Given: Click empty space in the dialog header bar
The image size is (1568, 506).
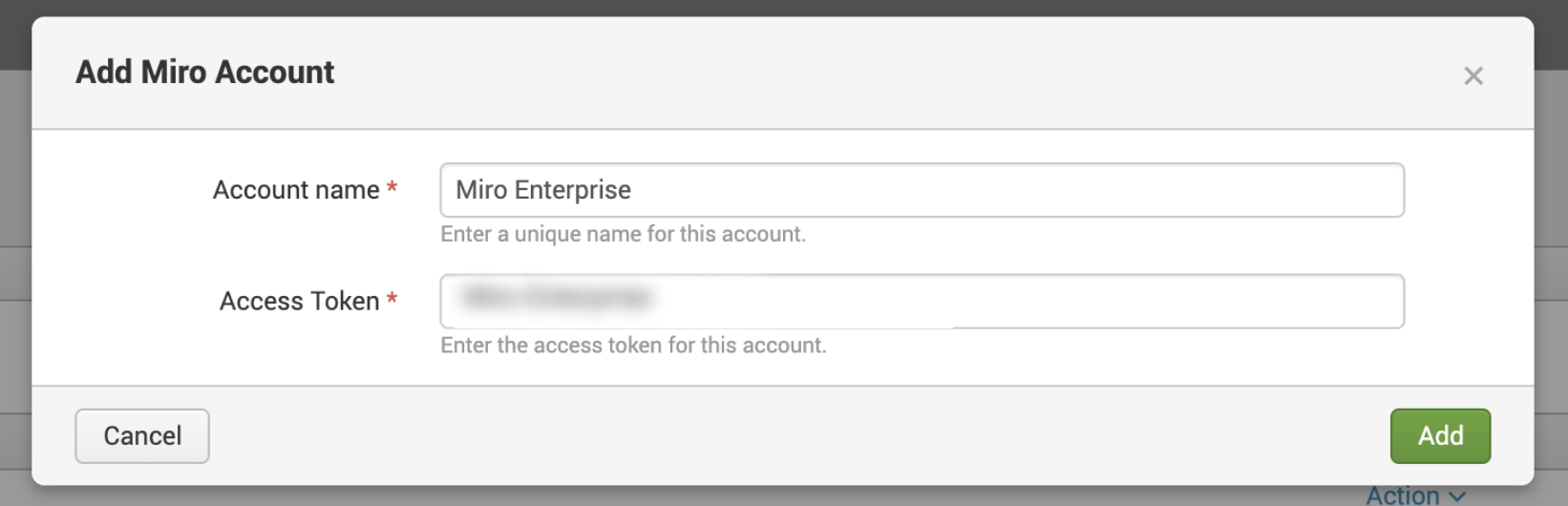Looking at the screenshot, I should pyautogui.click(x=859, y=73).
